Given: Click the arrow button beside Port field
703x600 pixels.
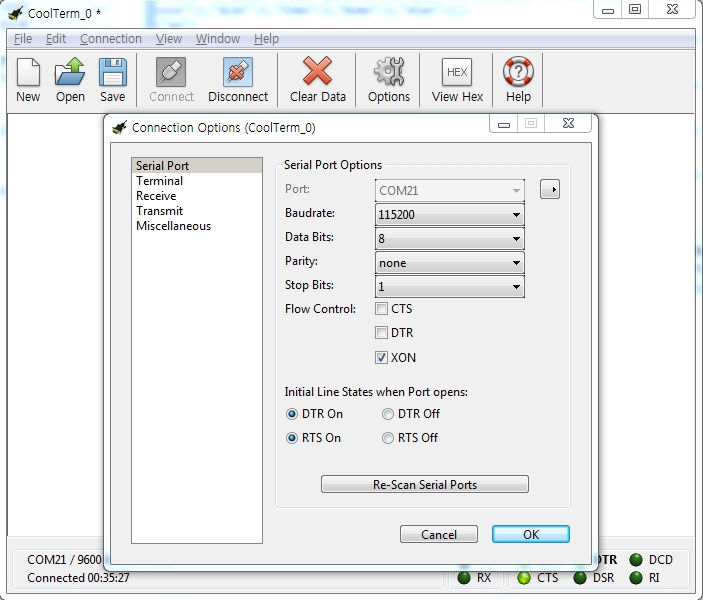Looking at the screenshot, I should pyautogui.click(x=549, y=190).
